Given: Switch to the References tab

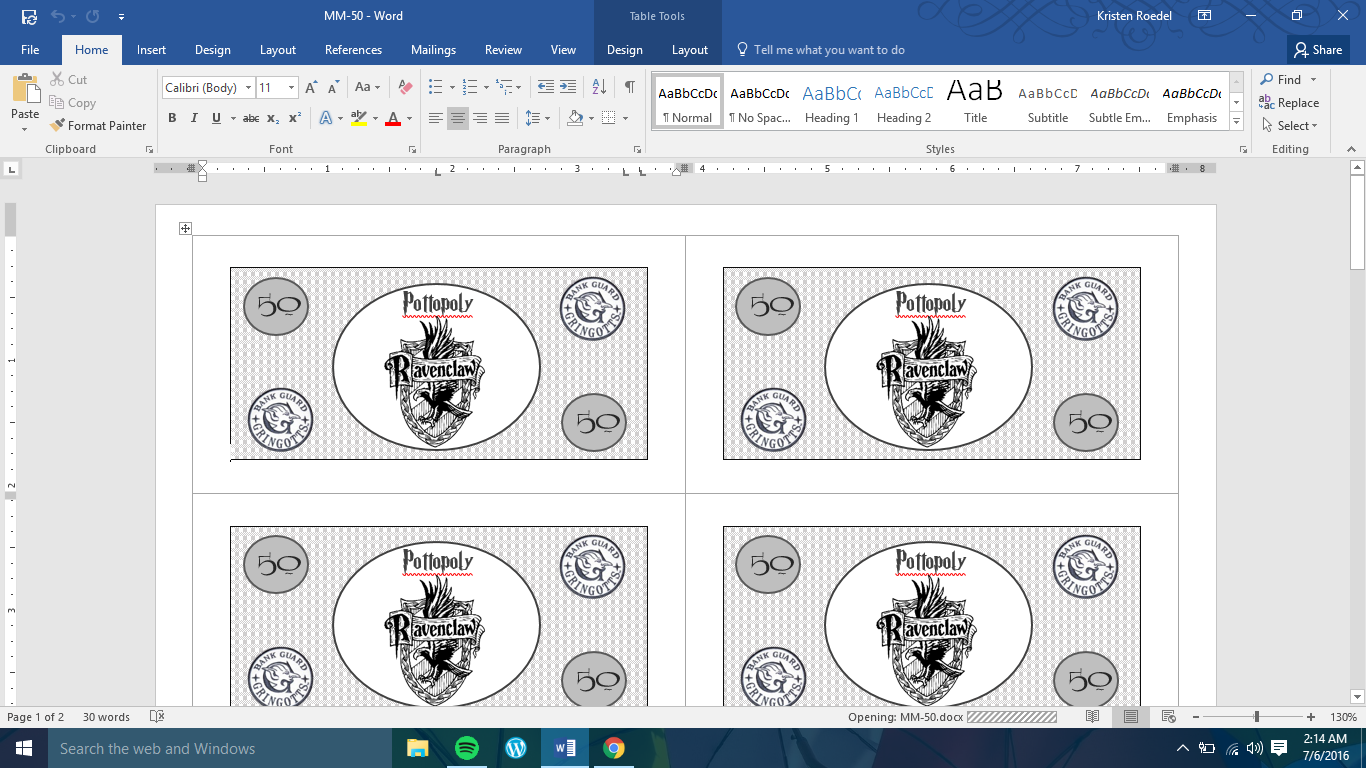Looking at the screenshot, I should 353,50.
